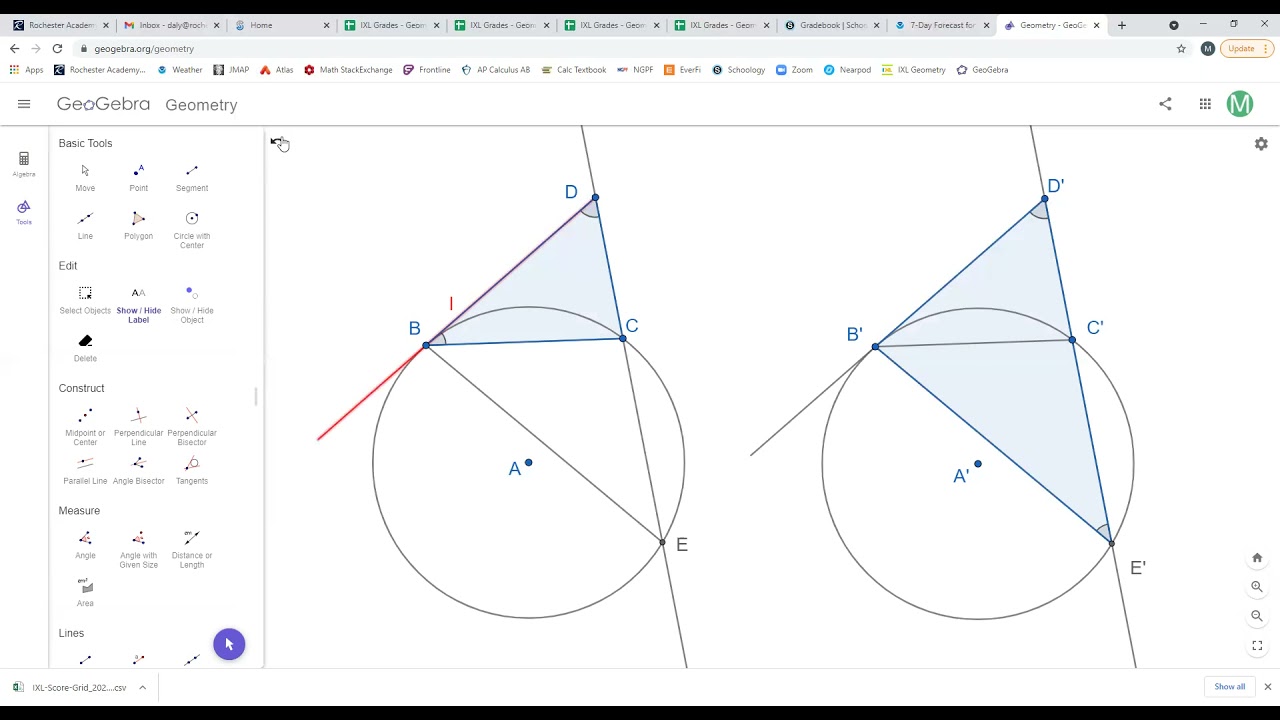Open options arrow for IXL-Score-Grid download
Screen dimensions: 1280x720
click(142, 687)
